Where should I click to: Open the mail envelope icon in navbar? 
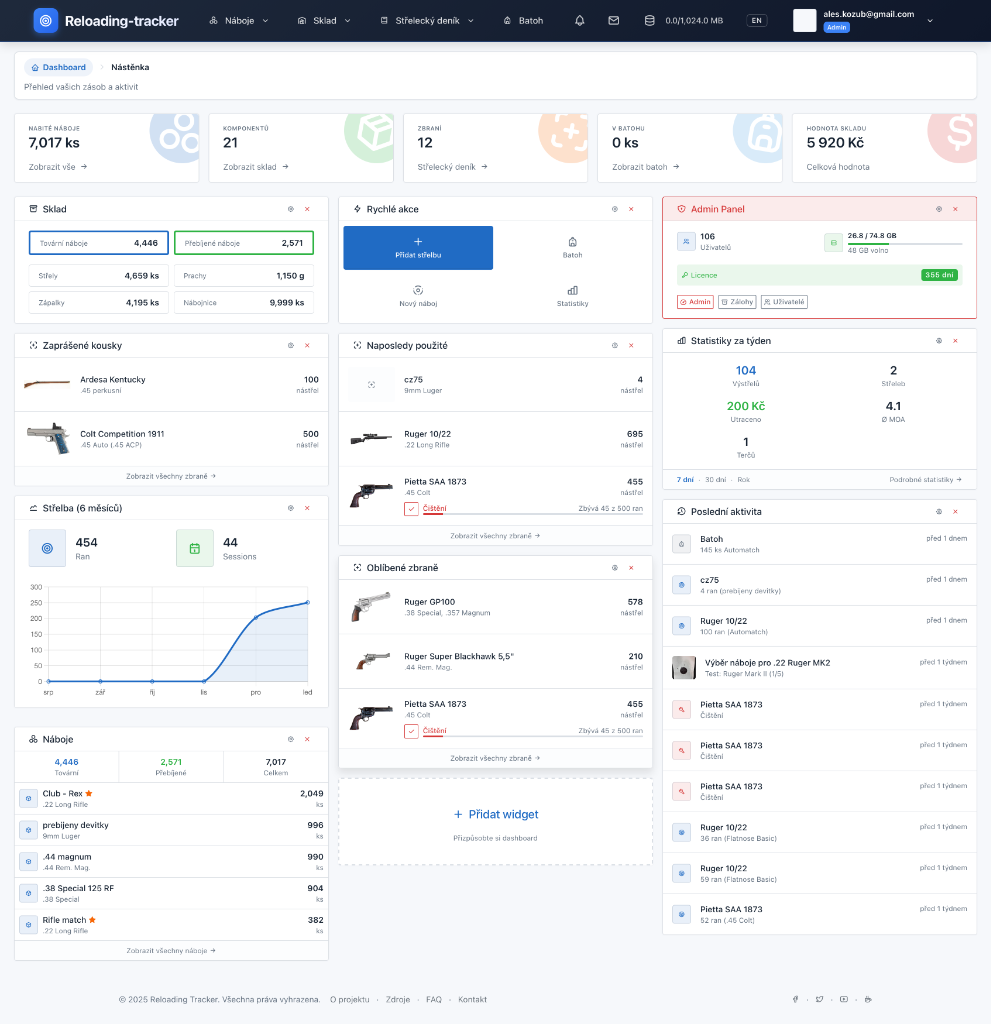(613, 20)
